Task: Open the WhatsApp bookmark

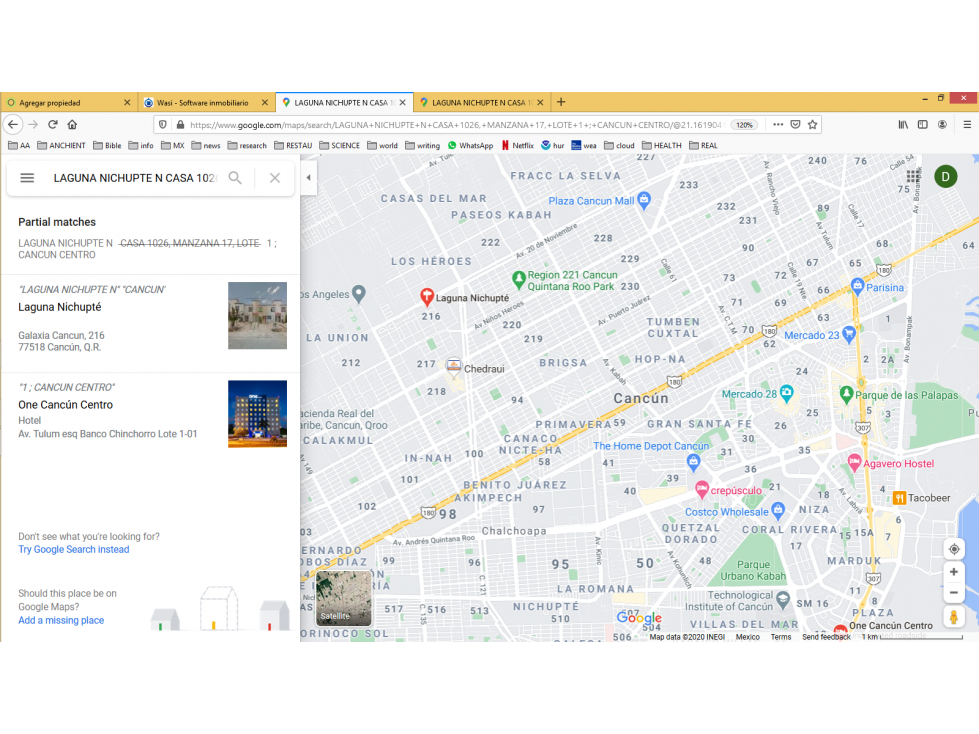Action: [470, 145]
